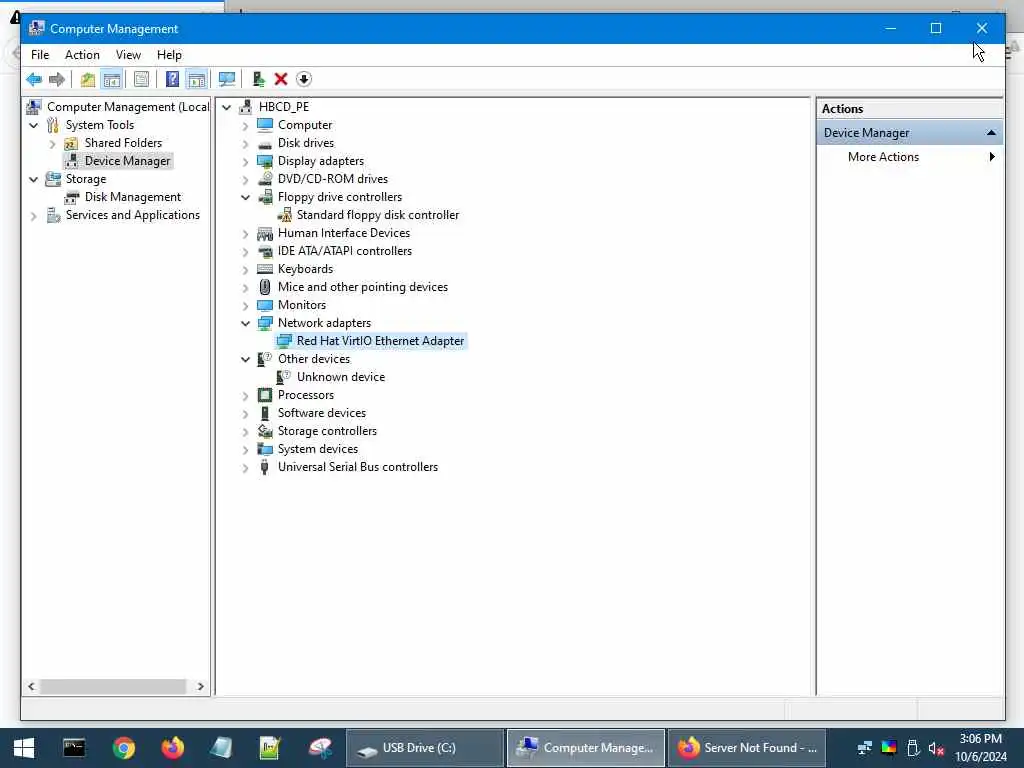The width and height of the screenshot is (1024, 768).
Task: Toggle the Show/Hide Action Pane icon
Action: pyautogui.click(x=197, y=79)
